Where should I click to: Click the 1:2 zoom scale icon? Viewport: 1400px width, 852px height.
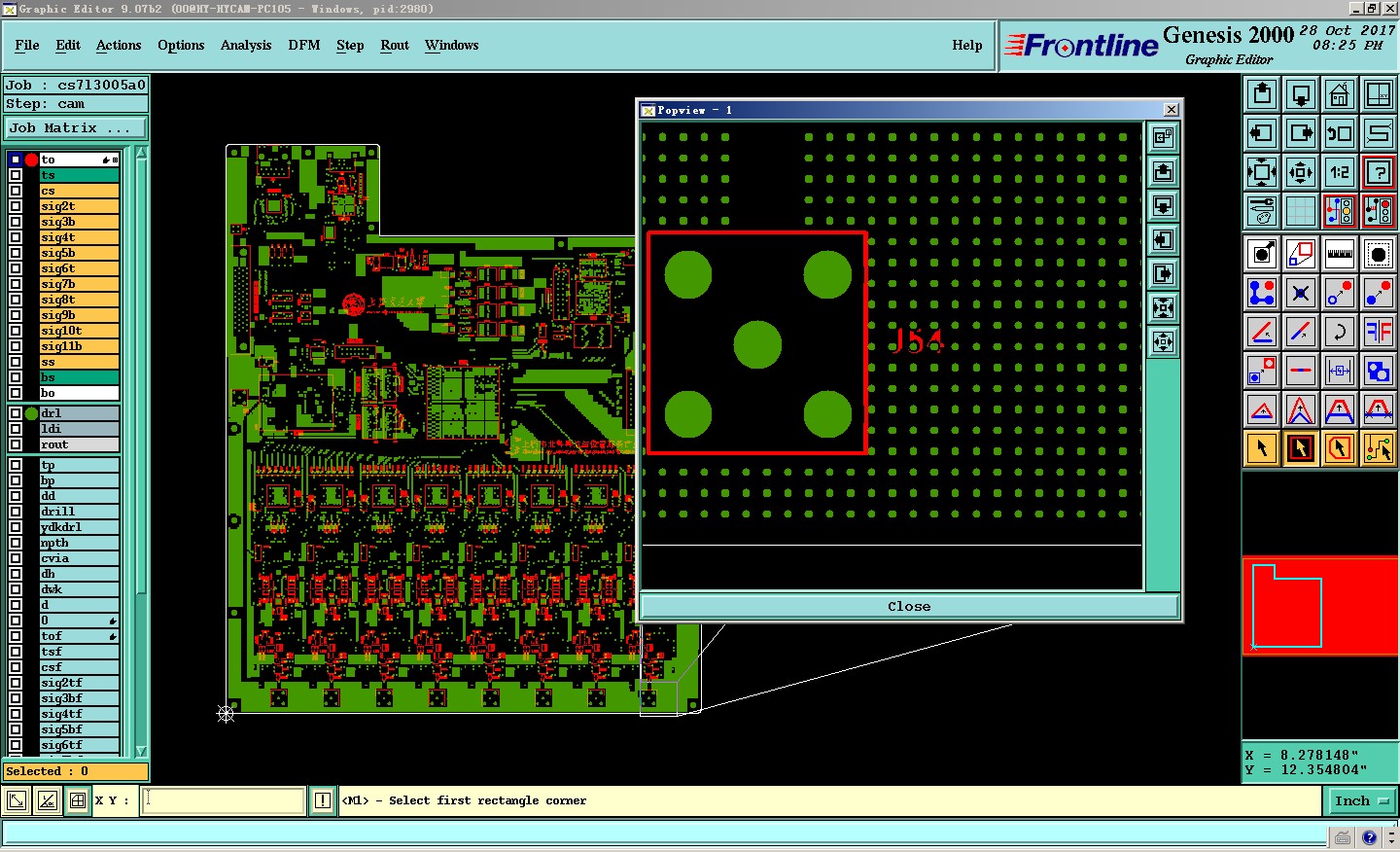[x=1339, y=172]
